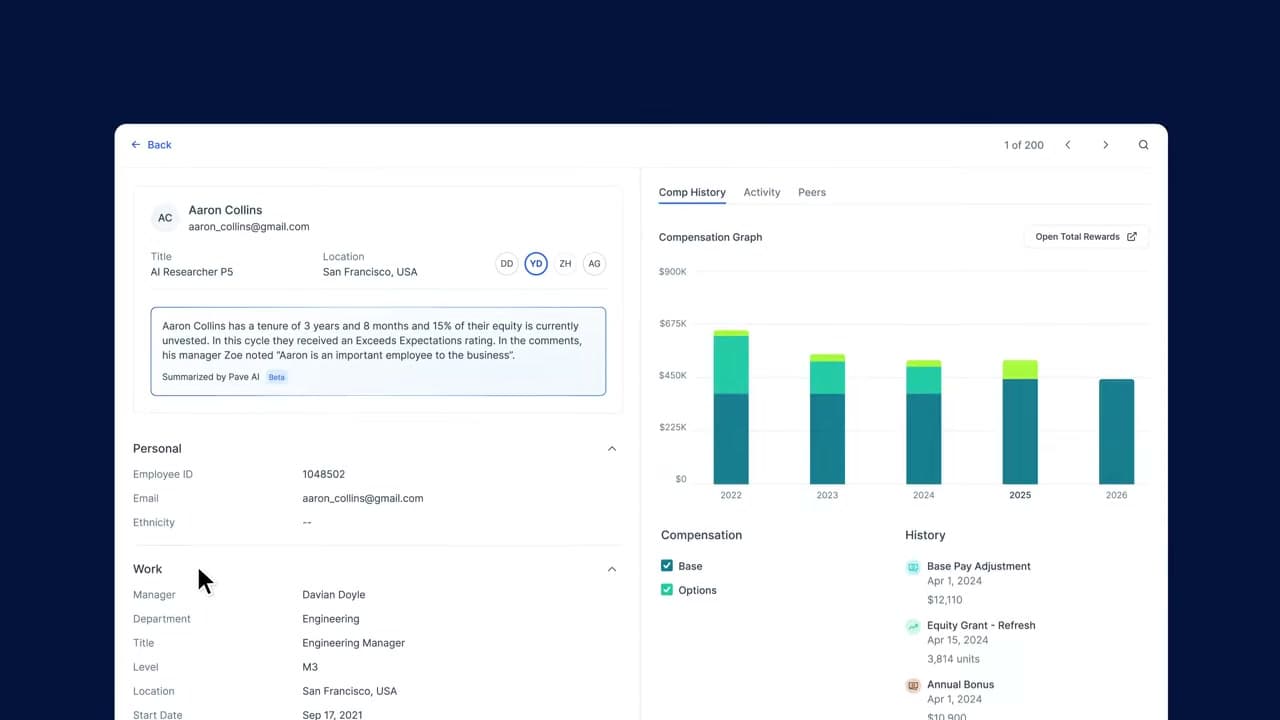The height and width of the screenshot is (720, 1280).
Task: Click the Beta badge next to Pave AI
Action: (277, 377)
